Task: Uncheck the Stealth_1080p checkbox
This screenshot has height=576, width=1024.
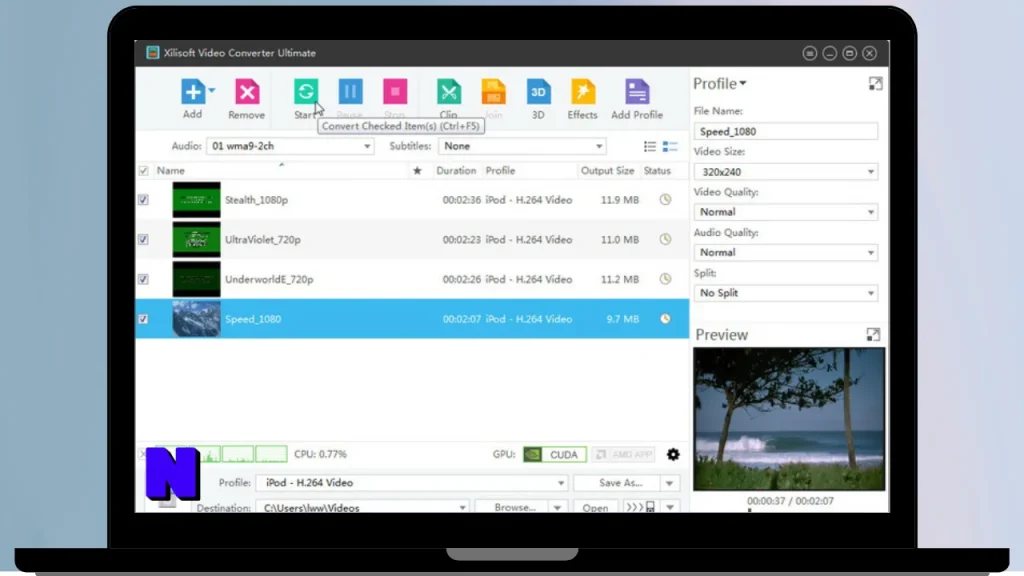Action: 143,200
